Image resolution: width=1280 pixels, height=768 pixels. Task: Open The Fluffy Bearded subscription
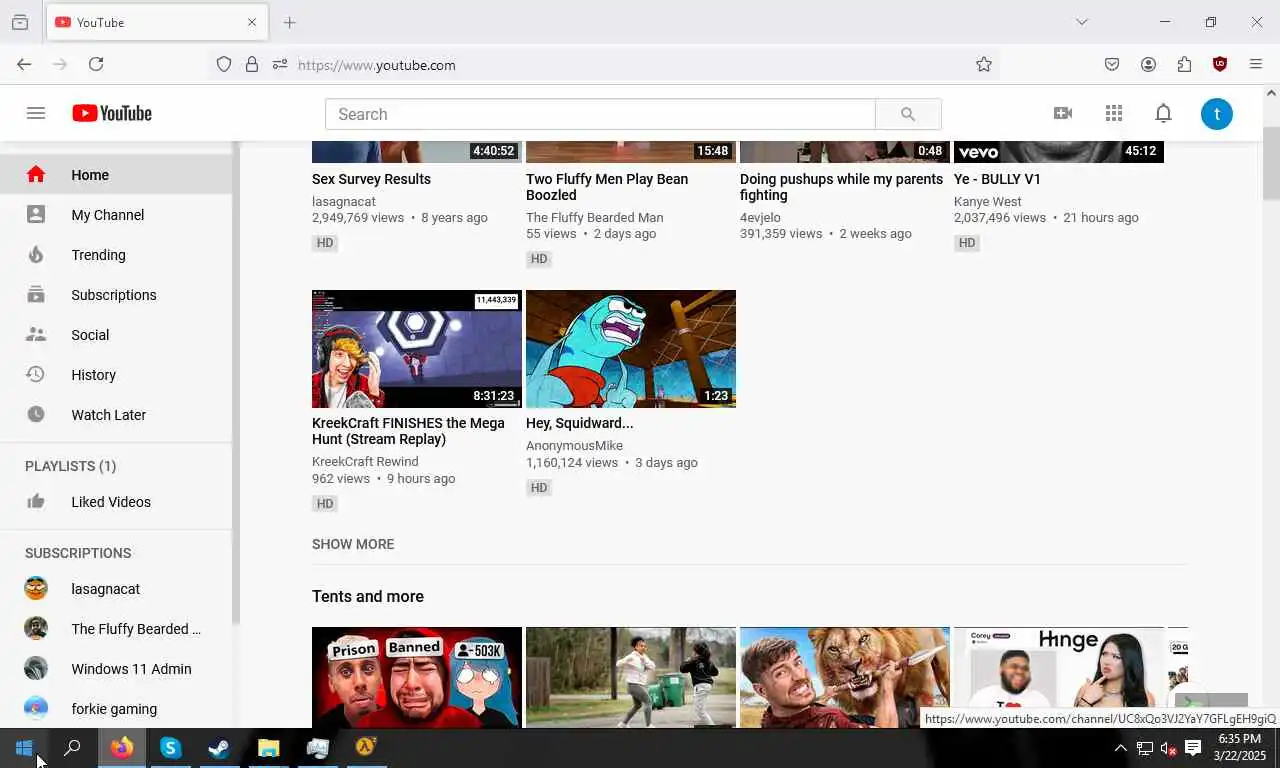click(x=116, y=629)
